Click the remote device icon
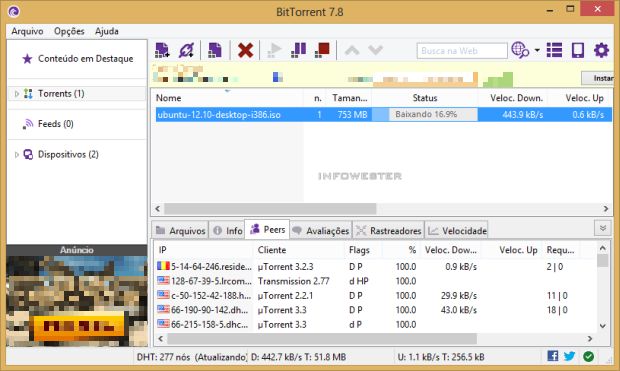 pyautogui.click(x=578, y=50)
